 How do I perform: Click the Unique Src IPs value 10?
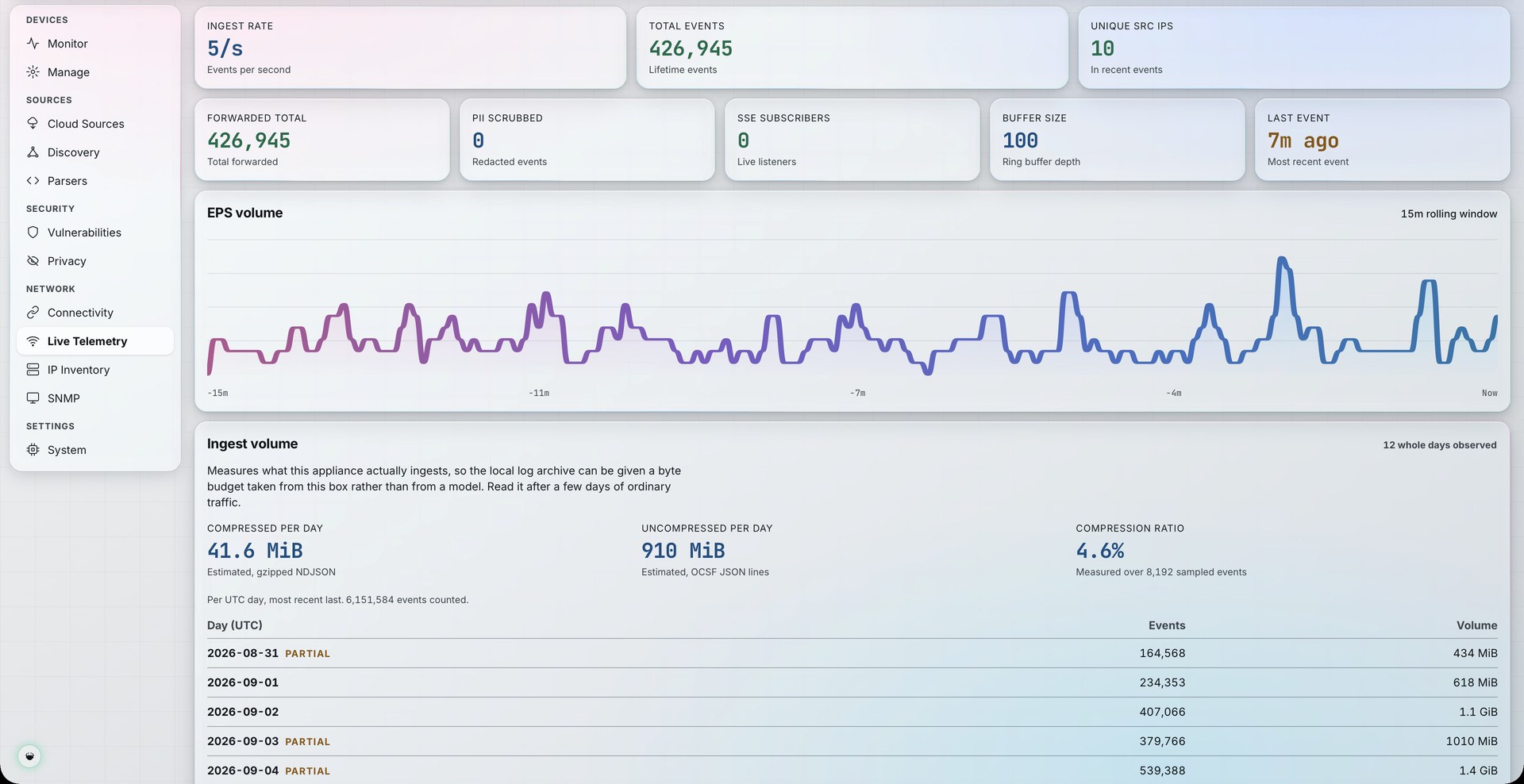tap(1103, 48)
